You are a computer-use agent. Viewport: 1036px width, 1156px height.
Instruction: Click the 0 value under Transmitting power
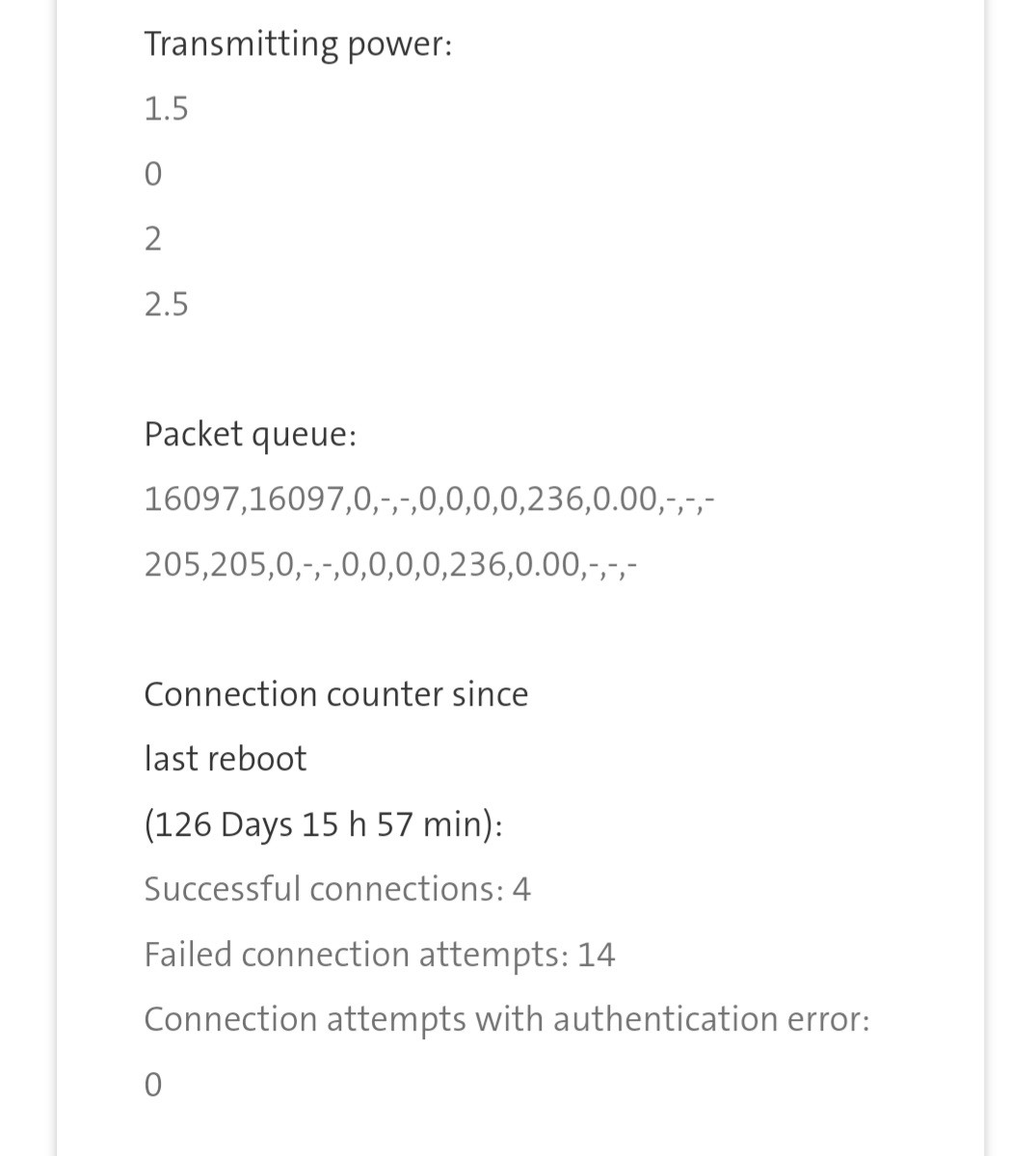pyautogui.click(x=152, y=175)
